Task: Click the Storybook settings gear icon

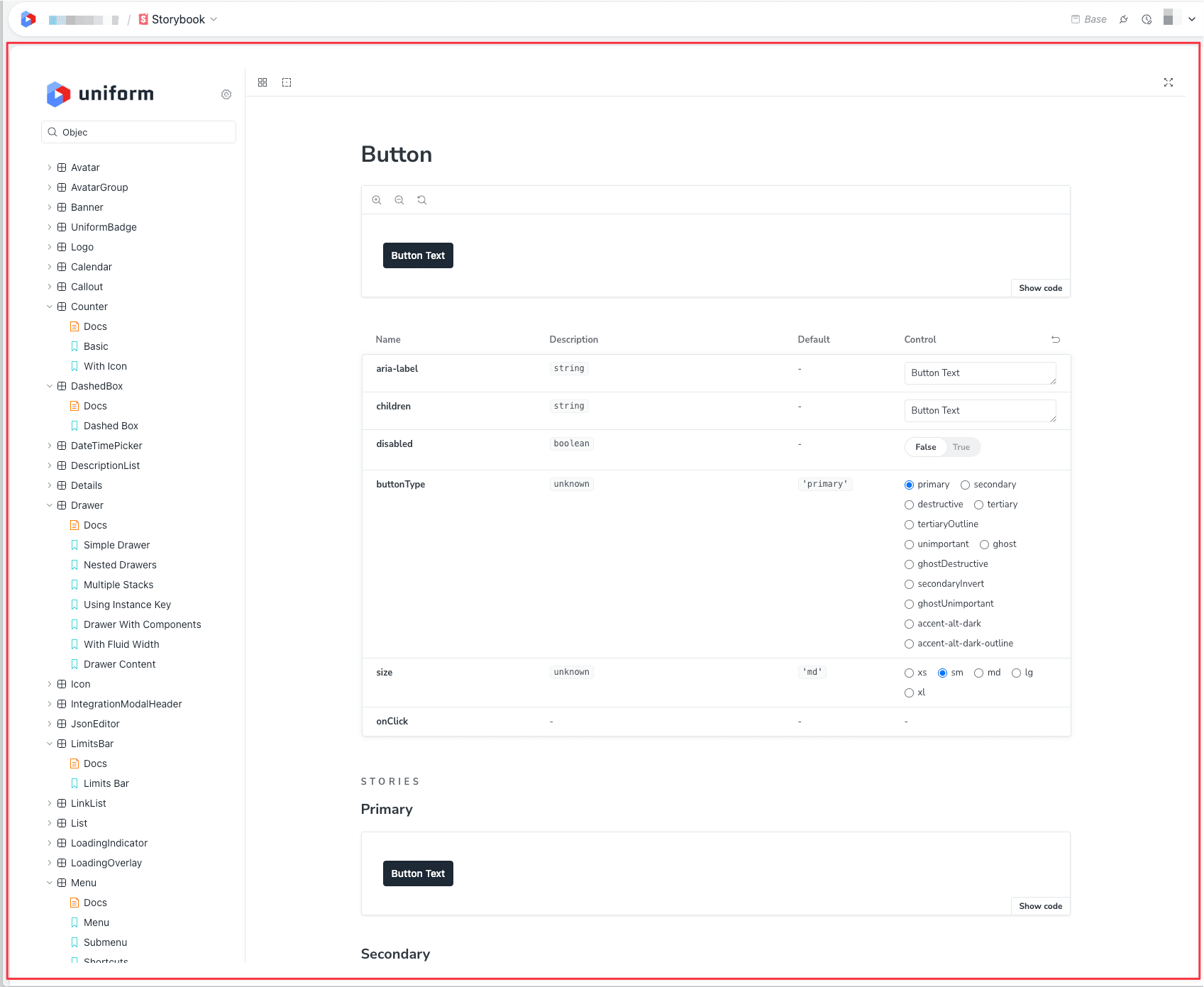Action: tap(226, 94)
